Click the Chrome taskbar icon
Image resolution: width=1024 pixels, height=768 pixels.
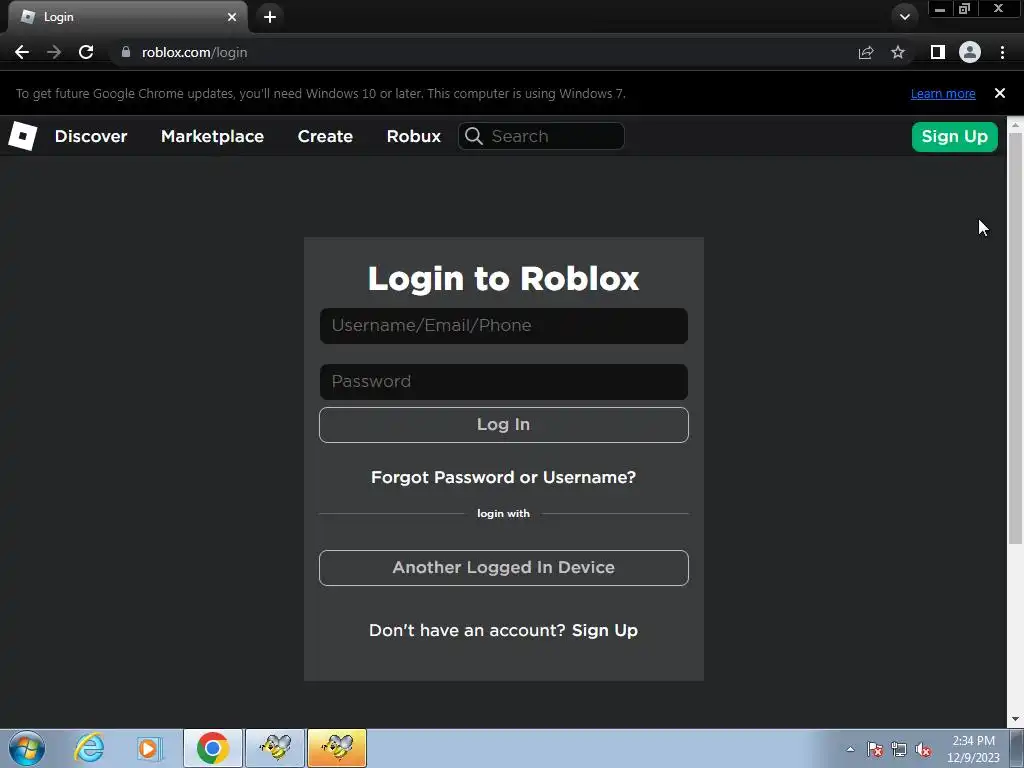point(212,748)
